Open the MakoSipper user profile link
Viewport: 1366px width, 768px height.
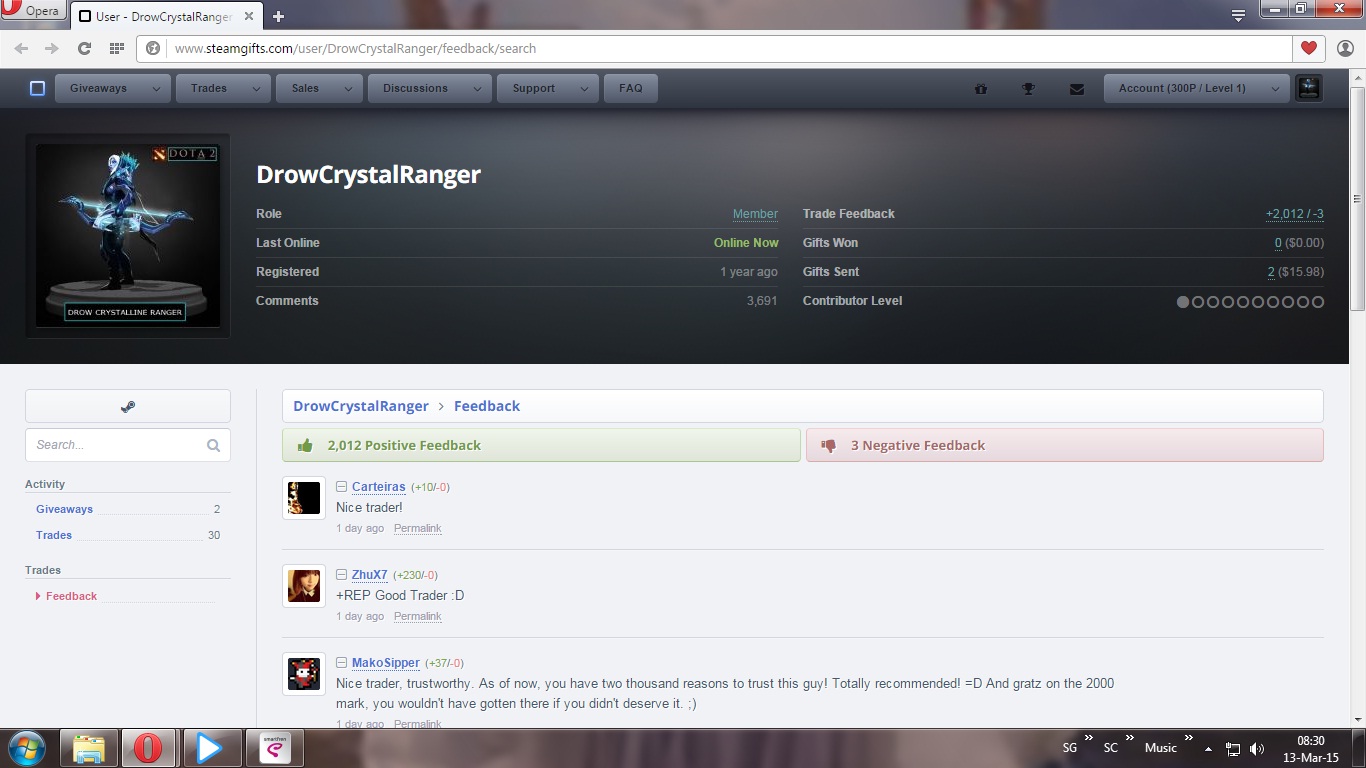coord(386,663)
